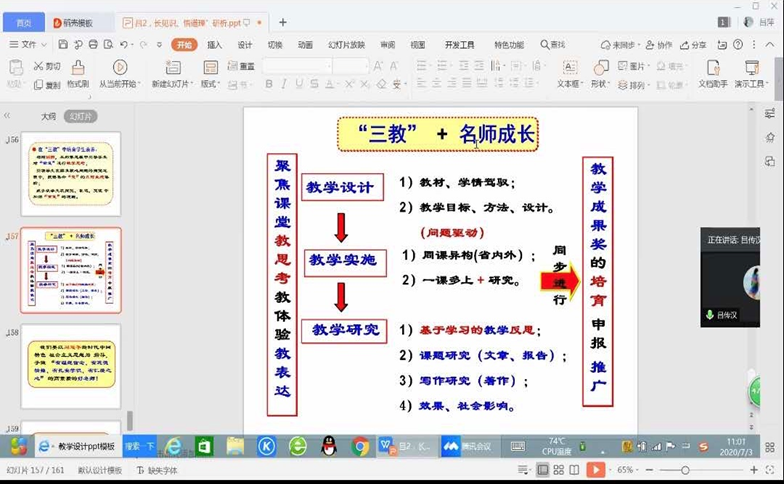Open Google Chrome from the taskbar

(x=360, y=446)
